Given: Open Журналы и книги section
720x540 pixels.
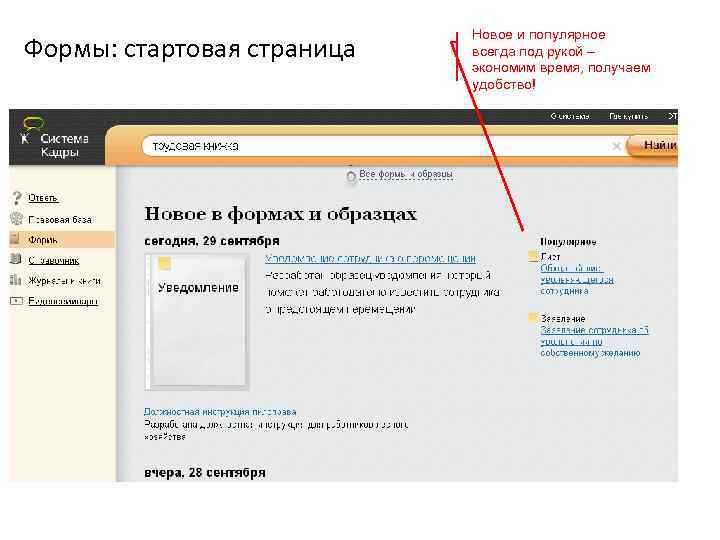Looking at the screenshot, I should click(x=64, y=281).
